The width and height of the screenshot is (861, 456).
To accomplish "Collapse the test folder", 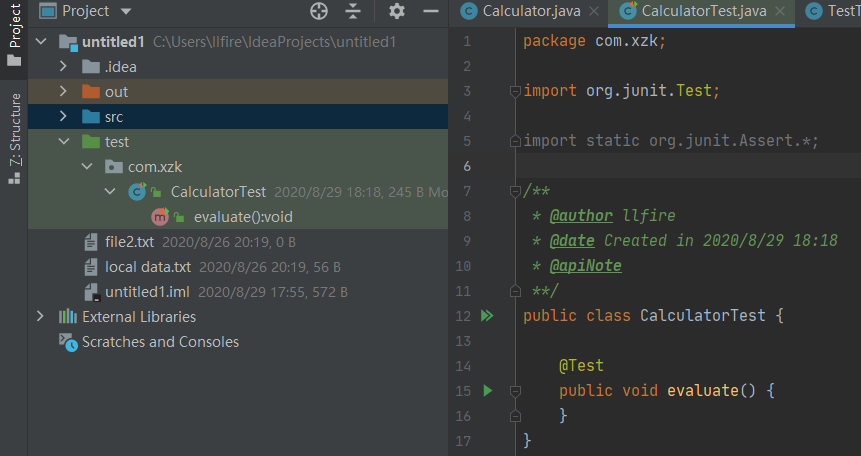I will 63,142.
